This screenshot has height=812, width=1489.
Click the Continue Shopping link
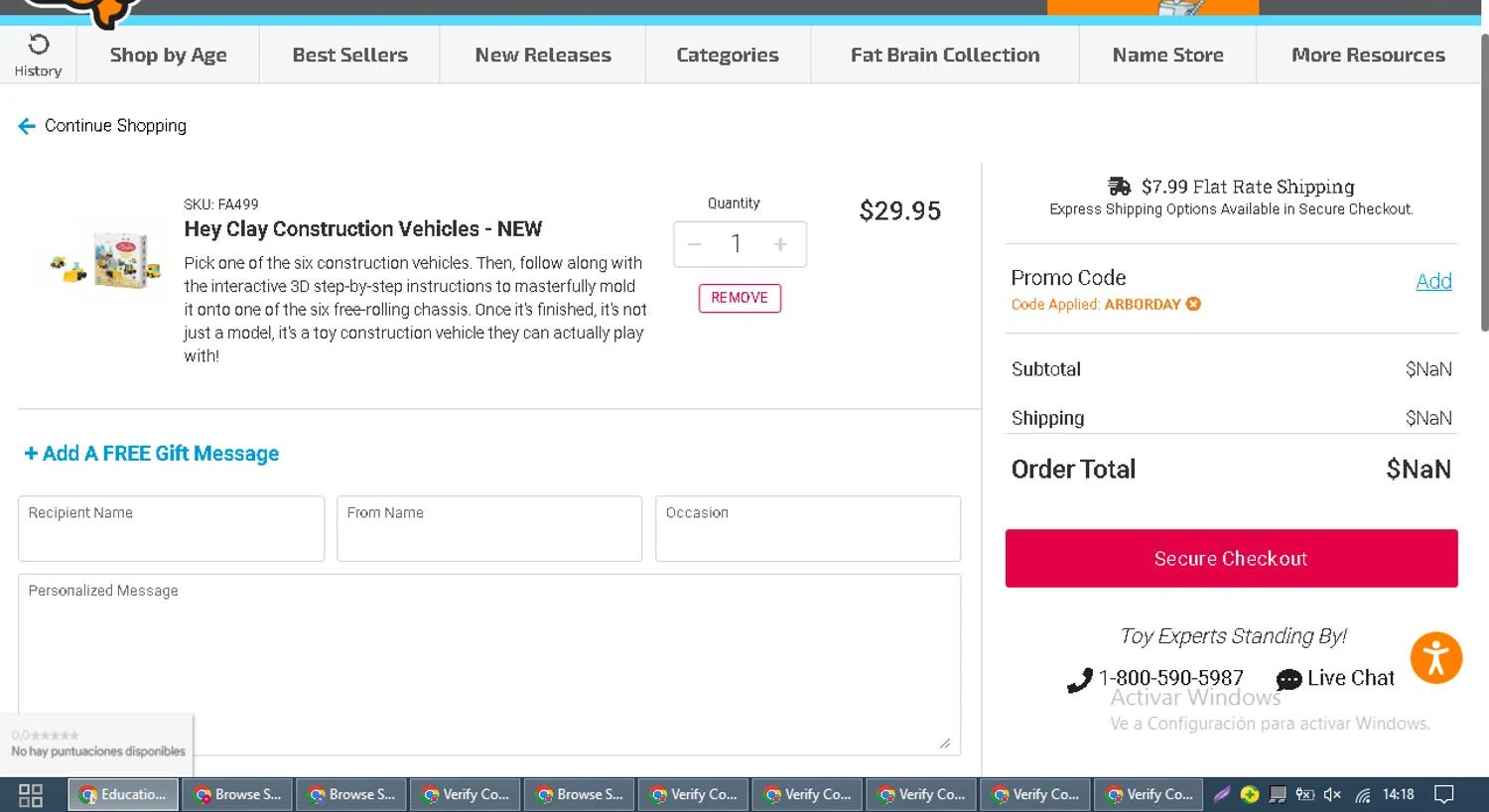(115, 126)
